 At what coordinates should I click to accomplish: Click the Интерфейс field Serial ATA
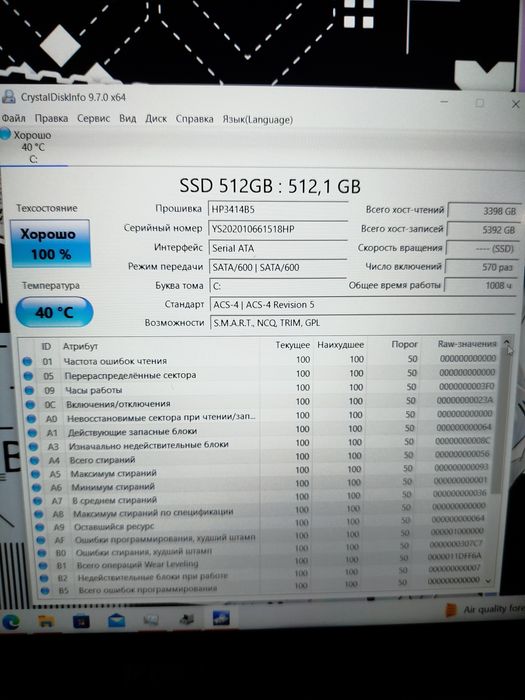278,248
